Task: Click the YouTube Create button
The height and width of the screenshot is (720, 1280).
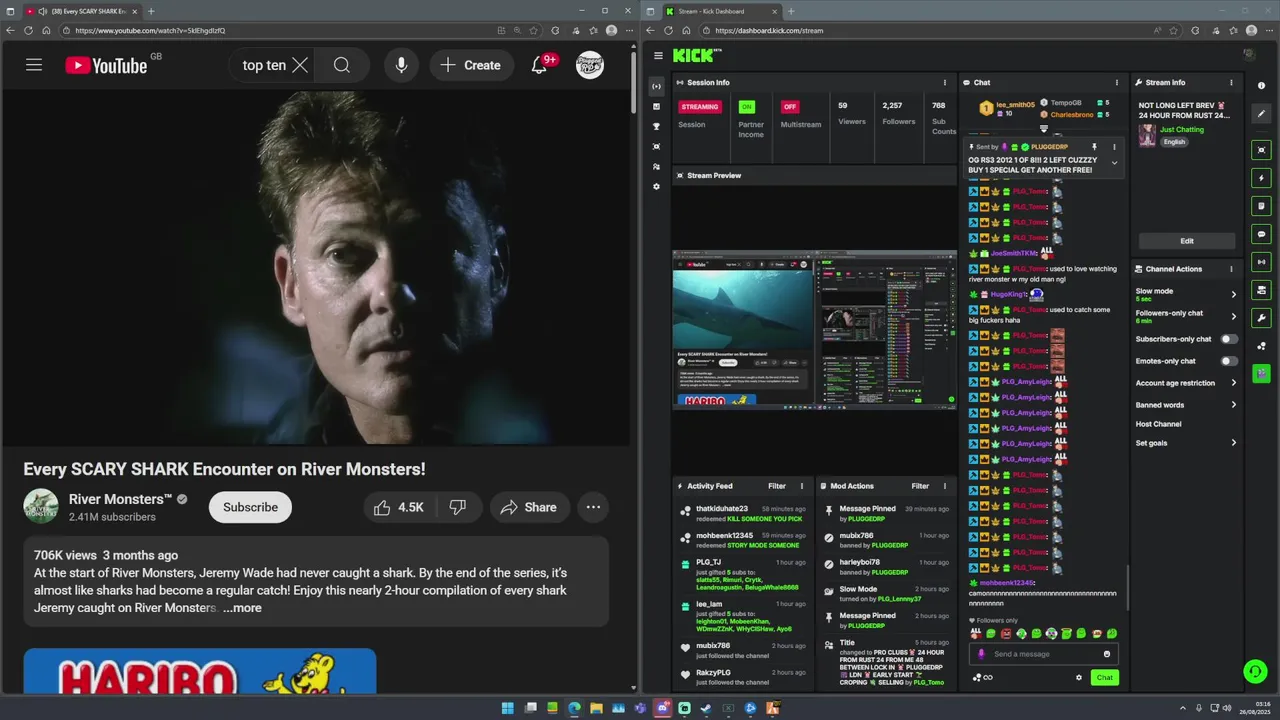Action: point(470,65)
